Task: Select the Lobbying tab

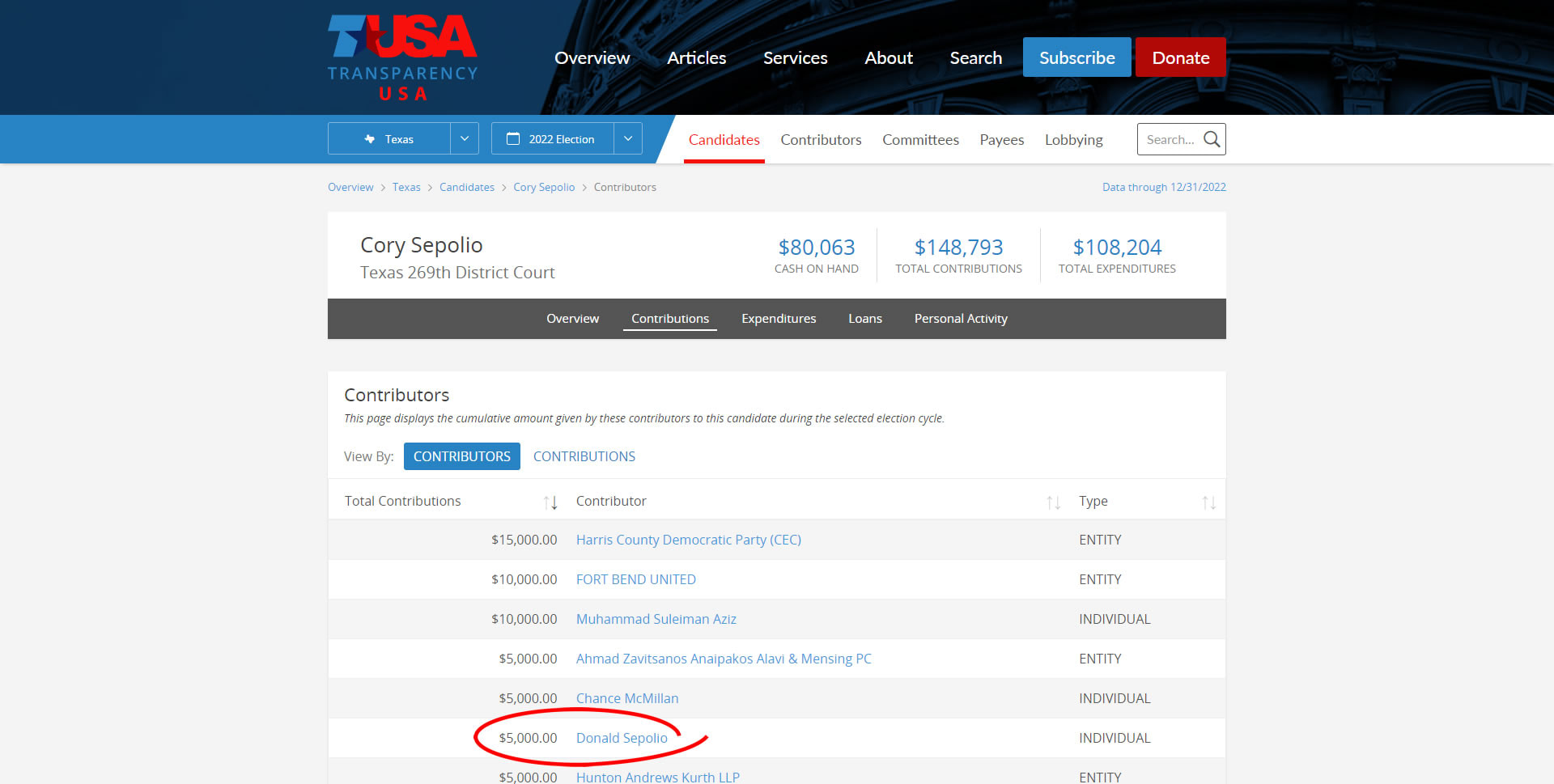Action: pyautogui.click(x=1073, y=139)
